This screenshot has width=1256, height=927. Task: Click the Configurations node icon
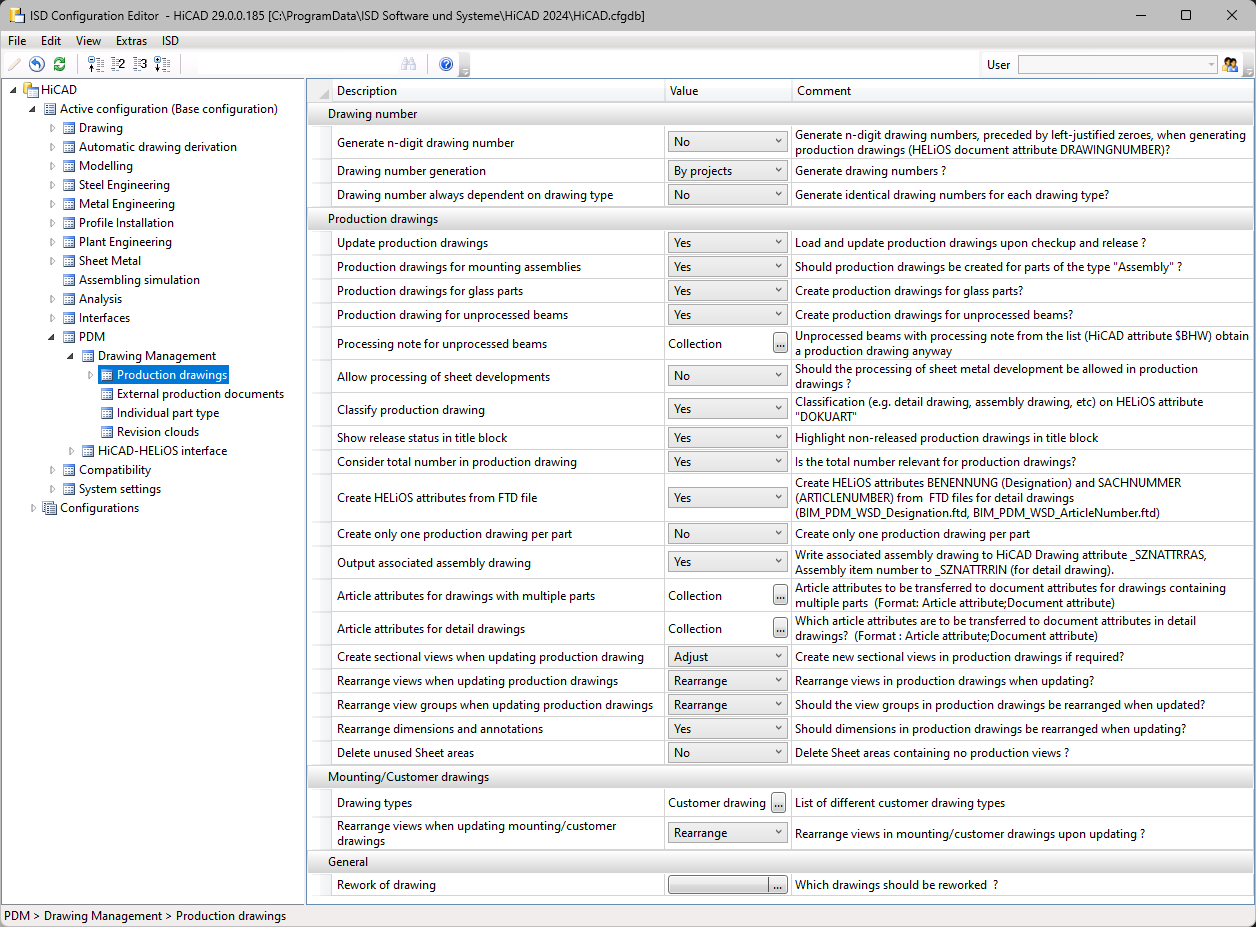[50, 508]
